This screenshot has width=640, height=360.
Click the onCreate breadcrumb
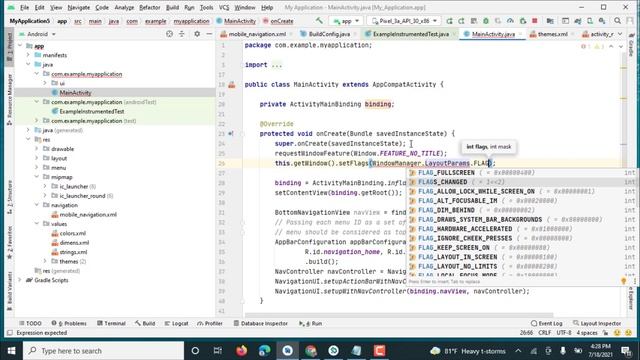278,21
